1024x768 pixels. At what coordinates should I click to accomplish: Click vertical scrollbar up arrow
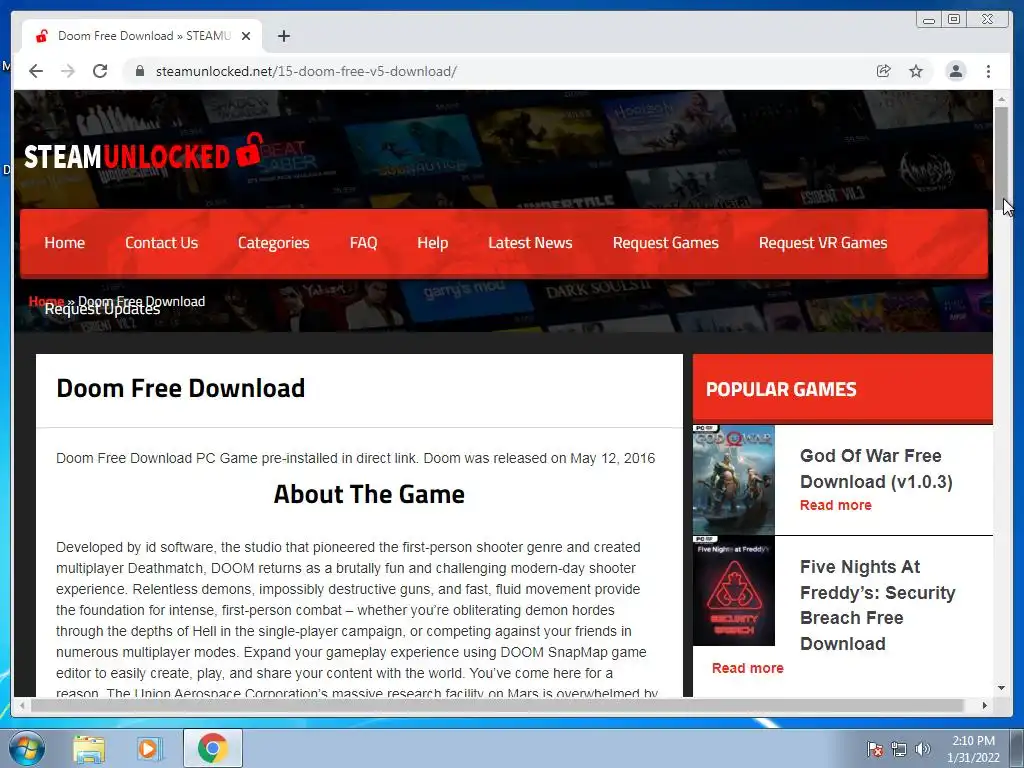click(1001, 99)
